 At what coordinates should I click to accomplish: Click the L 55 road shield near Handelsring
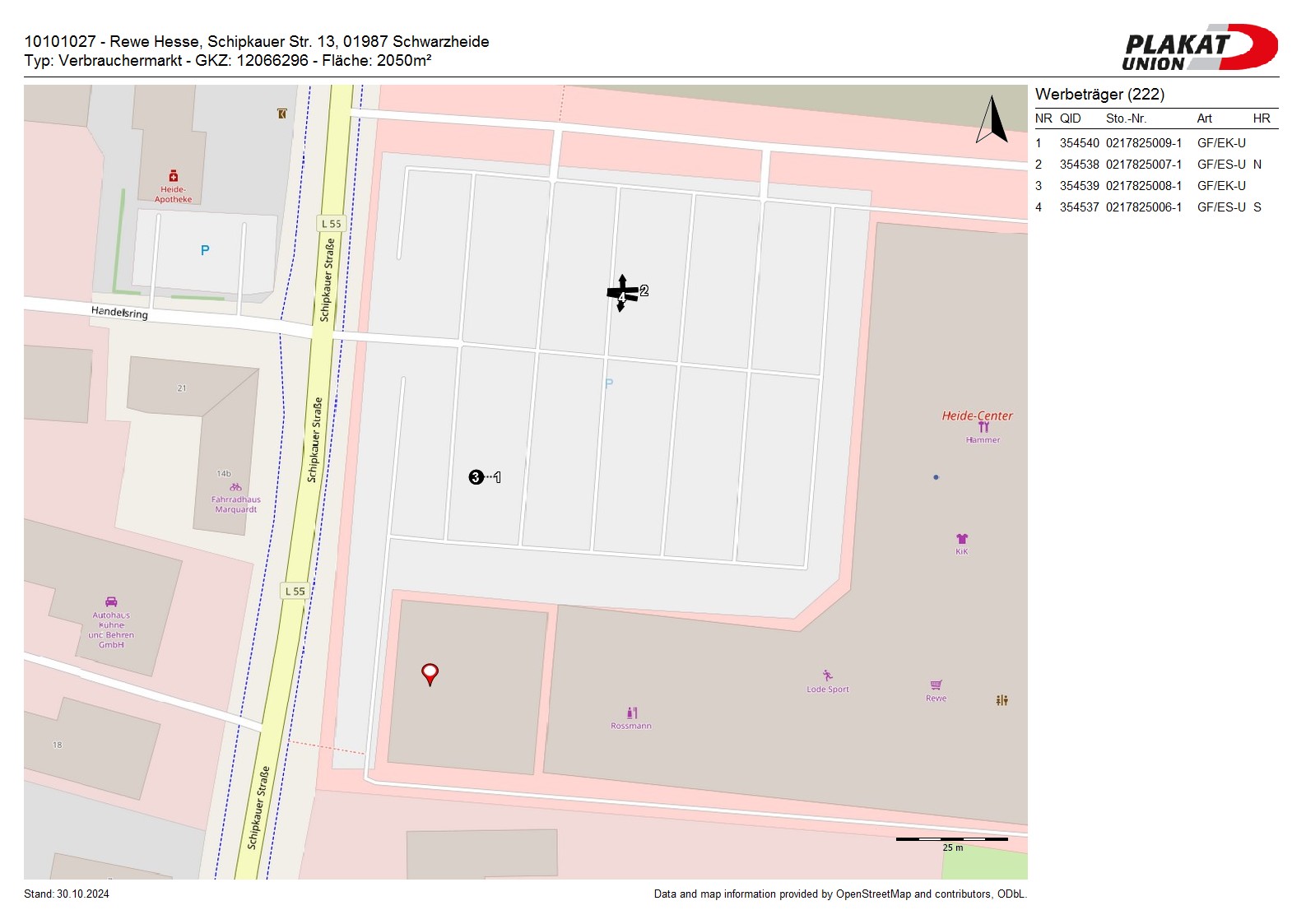[331, 224]
